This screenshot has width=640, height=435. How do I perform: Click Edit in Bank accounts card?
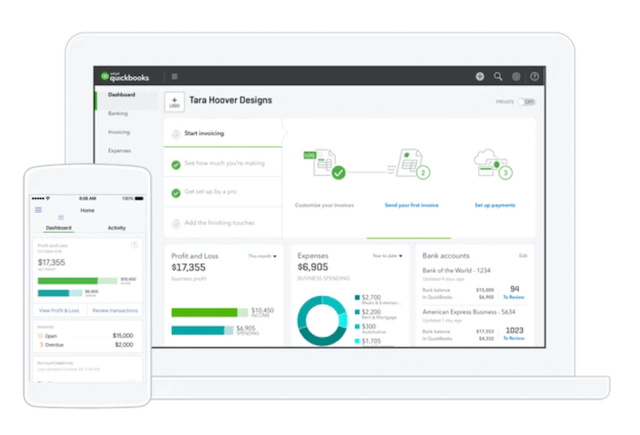[523, 256]
